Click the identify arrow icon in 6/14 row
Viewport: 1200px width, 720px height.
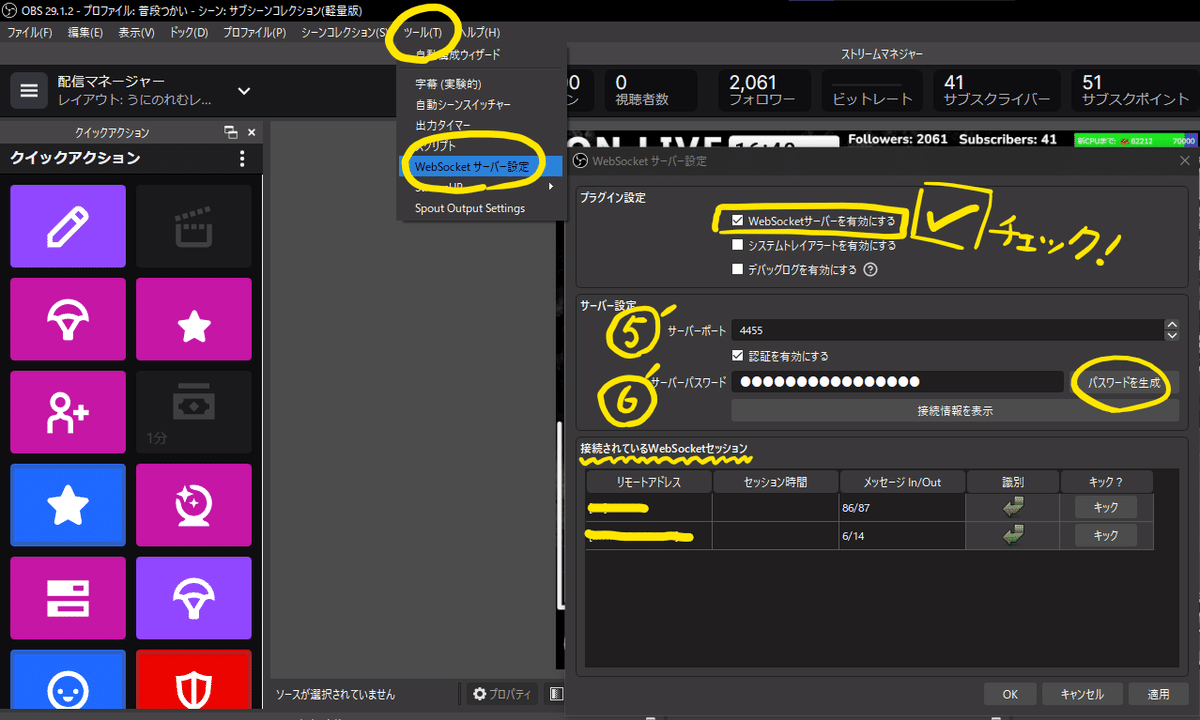click(x=1013, y=535)
